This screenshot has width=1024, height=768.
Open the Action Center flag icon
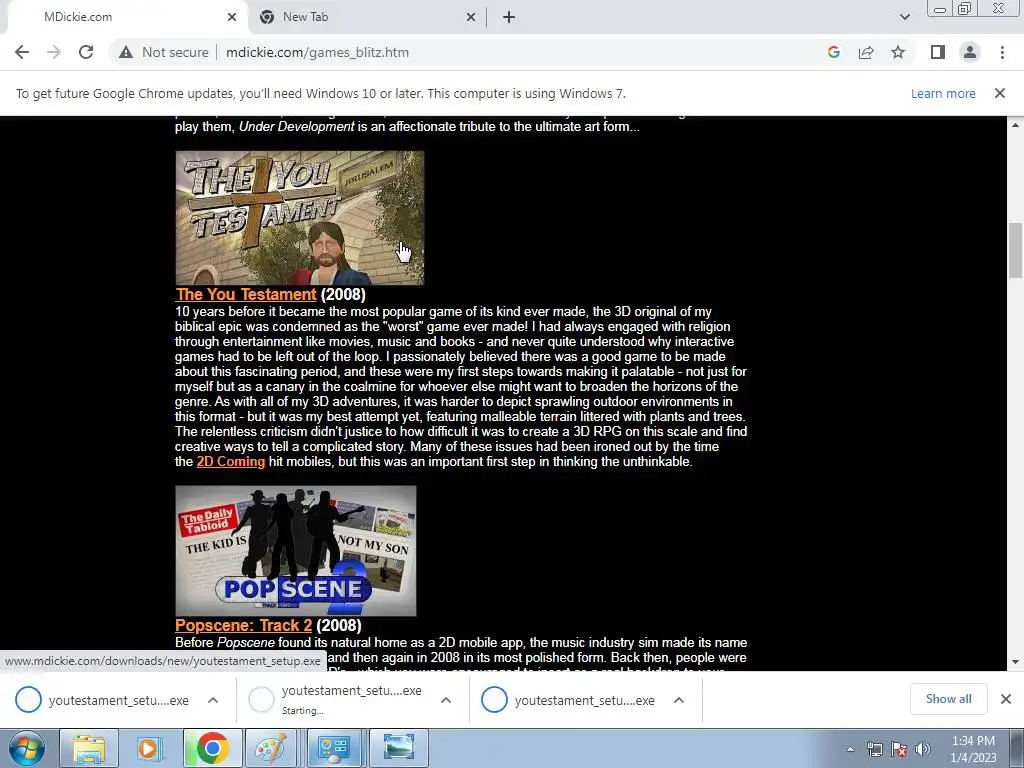click(x=899, y=749)
